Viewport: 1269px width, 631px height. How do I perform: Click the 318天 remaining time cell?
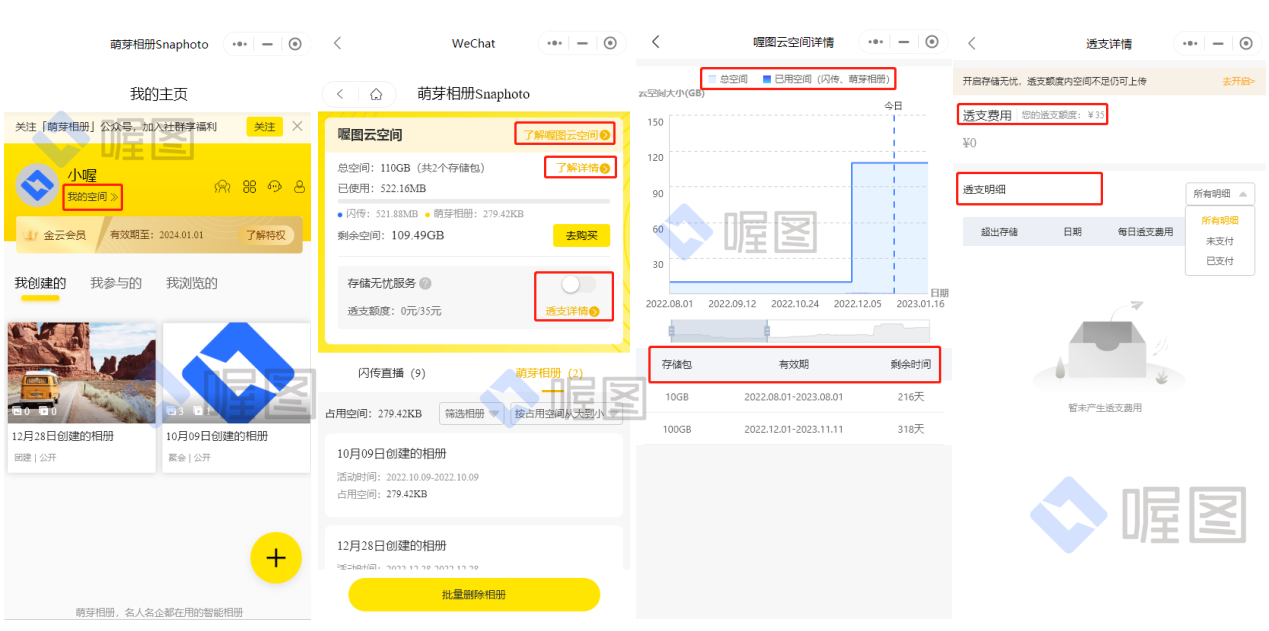(x=910, y=429)
